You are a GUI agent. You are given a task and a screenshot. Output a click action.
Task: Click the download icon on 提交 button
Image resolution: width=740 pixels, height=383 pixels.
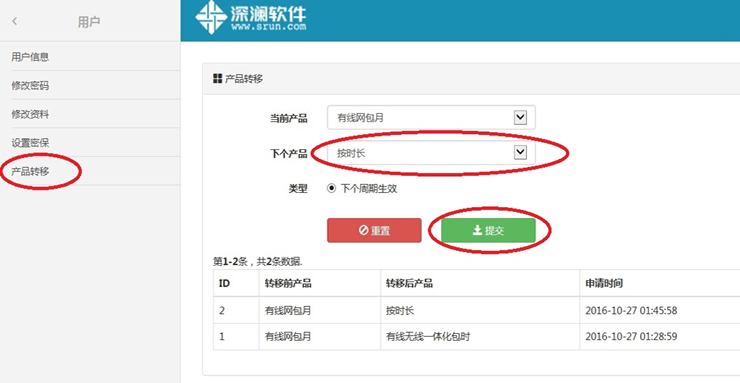coord(477,230)
